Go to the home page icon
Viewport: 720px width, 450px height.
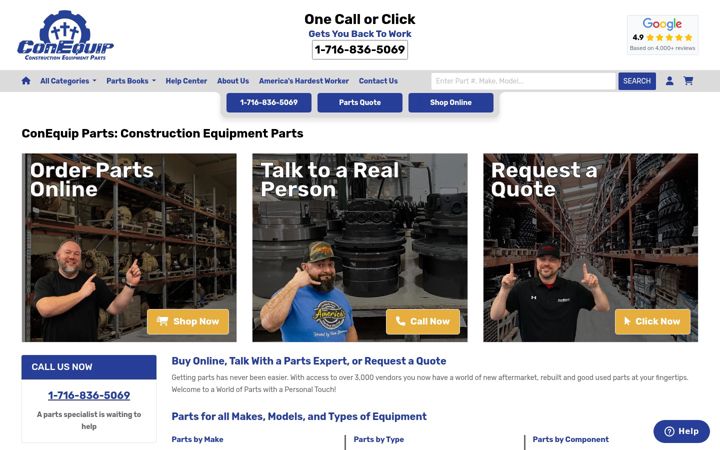(26, 81)
